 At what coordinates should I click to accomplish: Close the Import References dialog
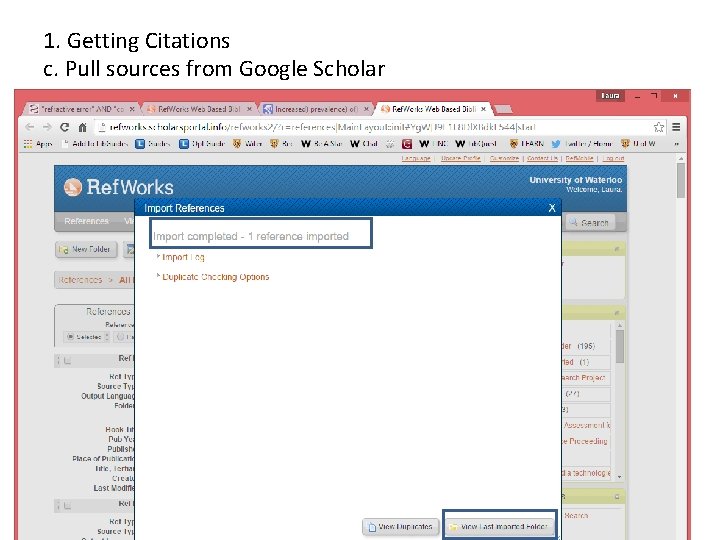[552, 208]
